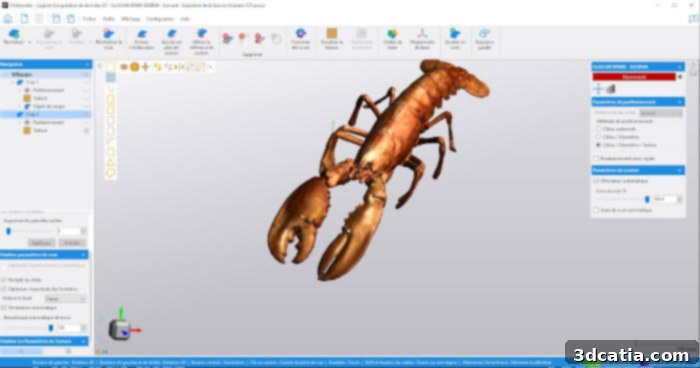Viewport: 700px width, 368px height.
Task: Click the Ajouter un scan toolbar icon
Action: click(x=454, y=33)
